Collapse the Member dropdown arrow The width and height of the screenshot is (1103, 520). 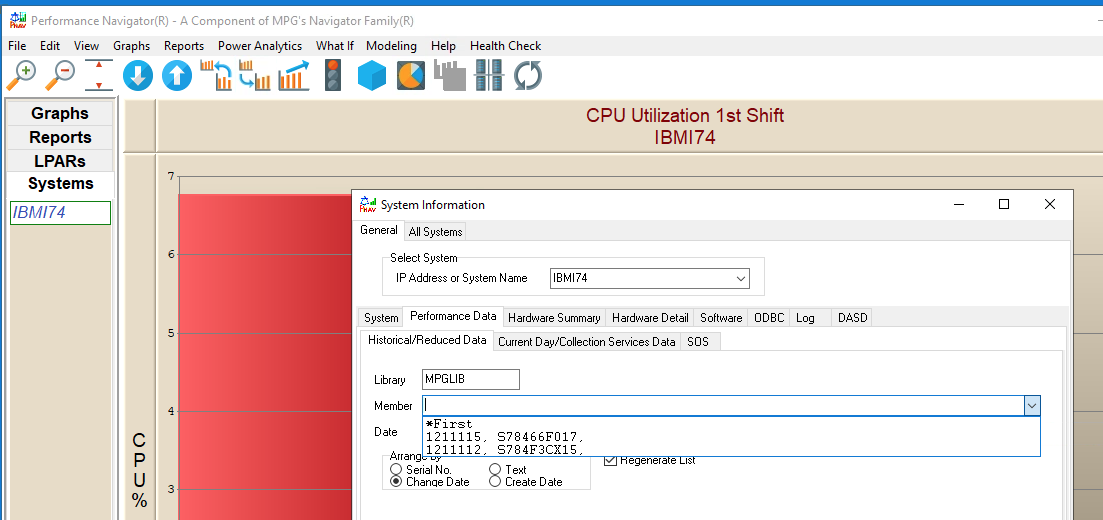click(1032, 406)
